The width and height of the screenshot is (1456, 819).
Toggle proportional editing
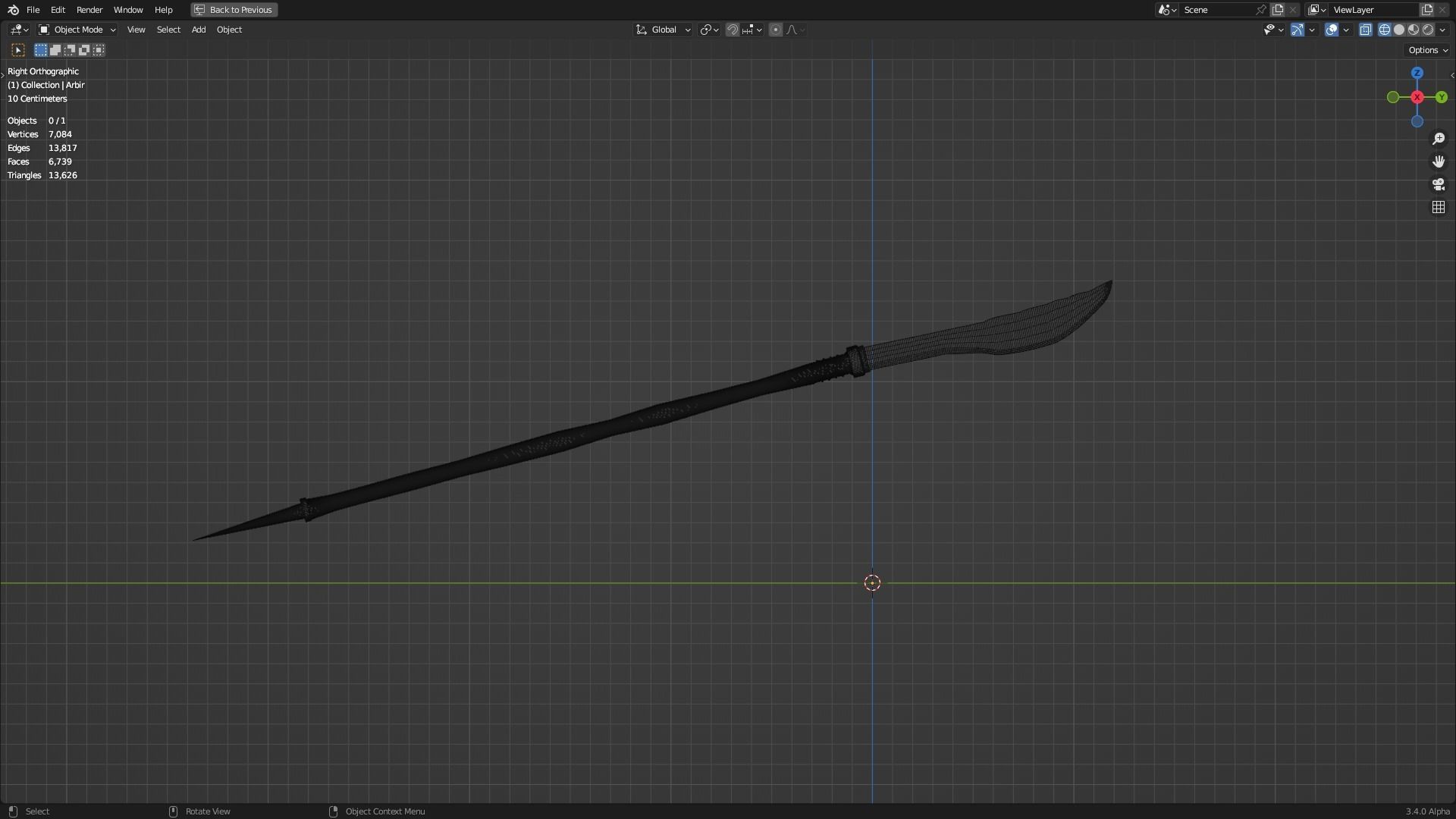tap(775, 30)
